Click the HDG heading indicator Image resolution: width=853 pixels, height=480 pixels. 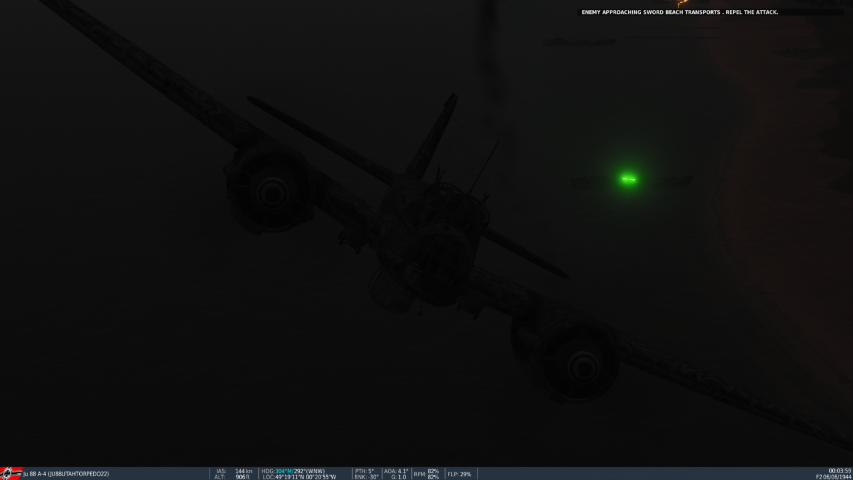tap(294, 470)
